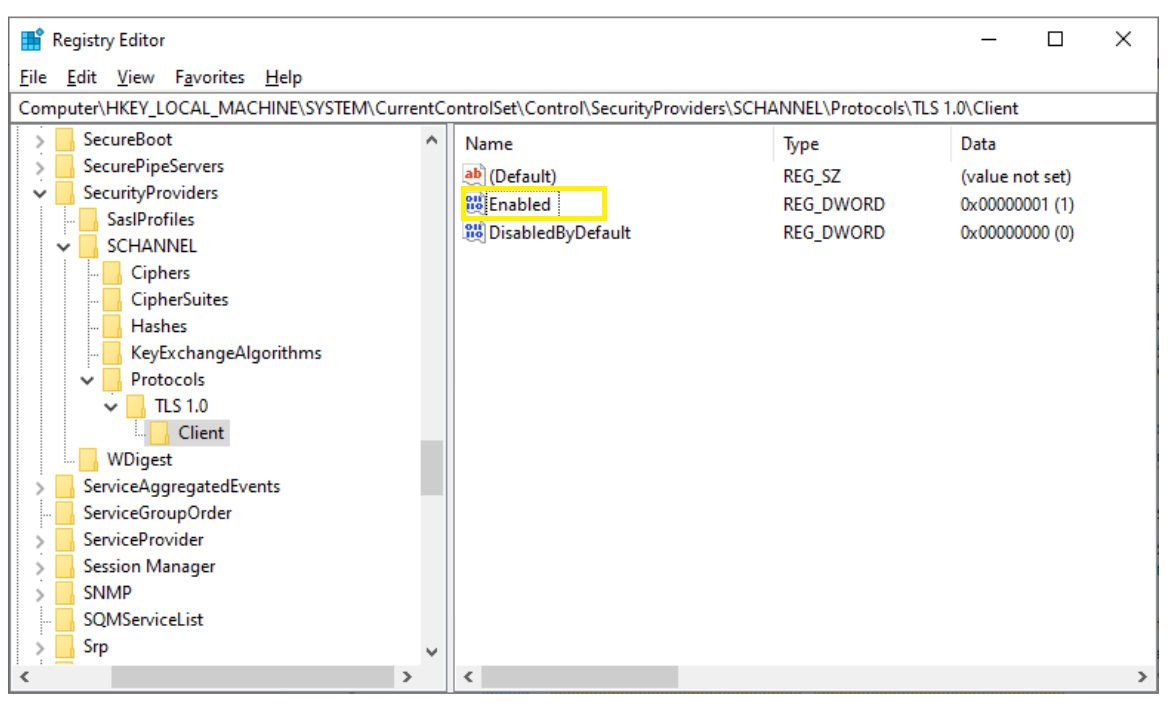Click the Ciphers folder icon
The image size is (1174, 711).
click(x=113, y=272)
